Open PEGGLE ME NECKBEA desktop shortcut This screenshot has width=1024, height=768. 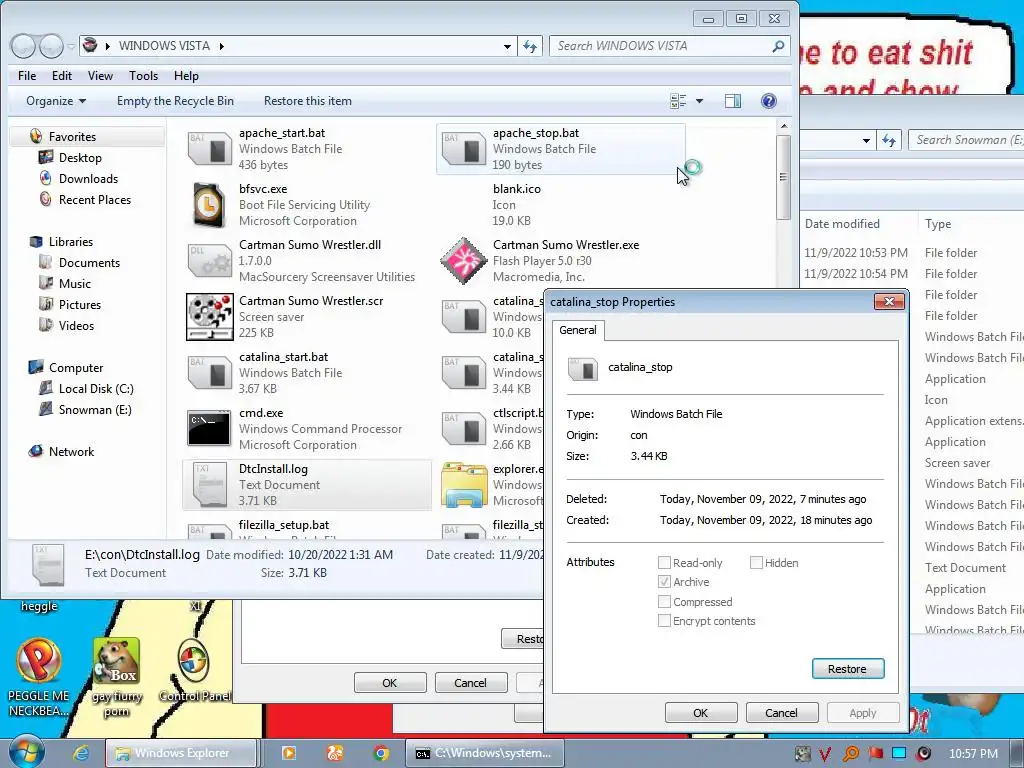[39, 677]
